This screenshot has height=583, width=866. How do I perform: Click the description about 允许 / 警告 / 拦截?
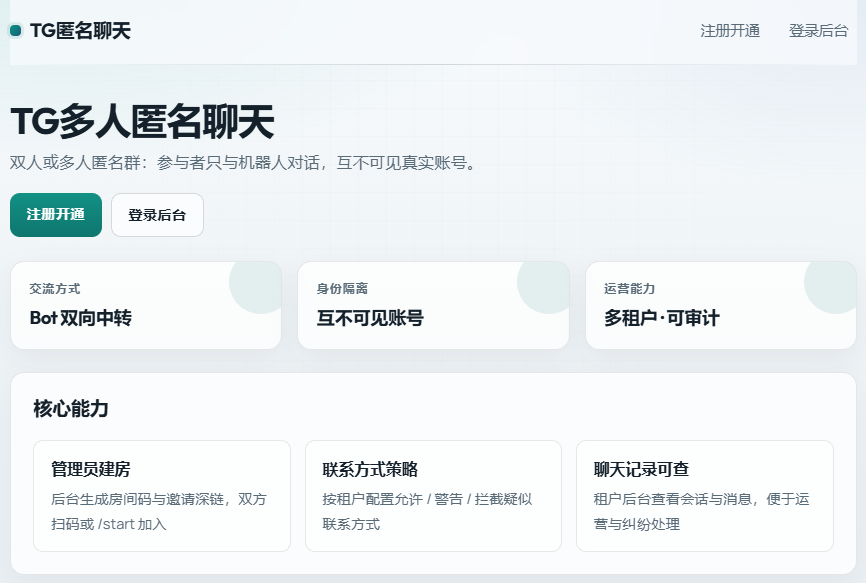click(x=427, y=512)
